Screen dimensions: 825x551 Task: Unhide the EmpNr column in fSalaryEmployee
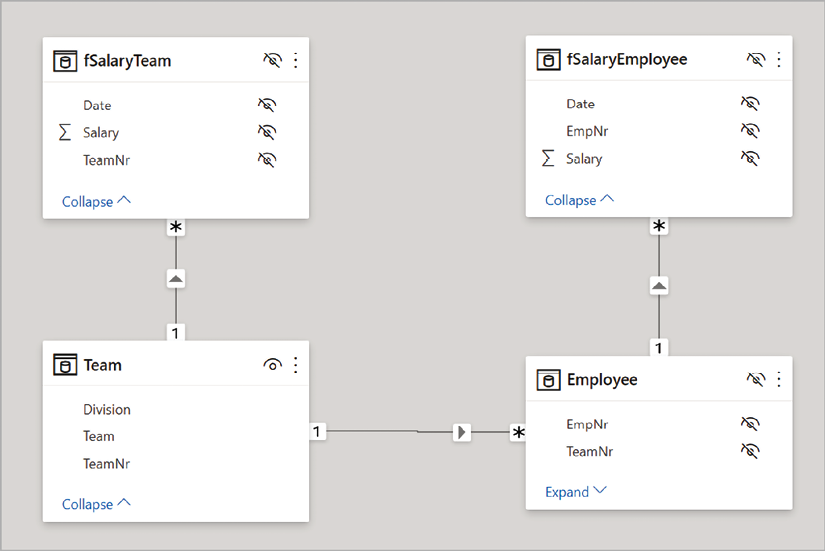750,131
